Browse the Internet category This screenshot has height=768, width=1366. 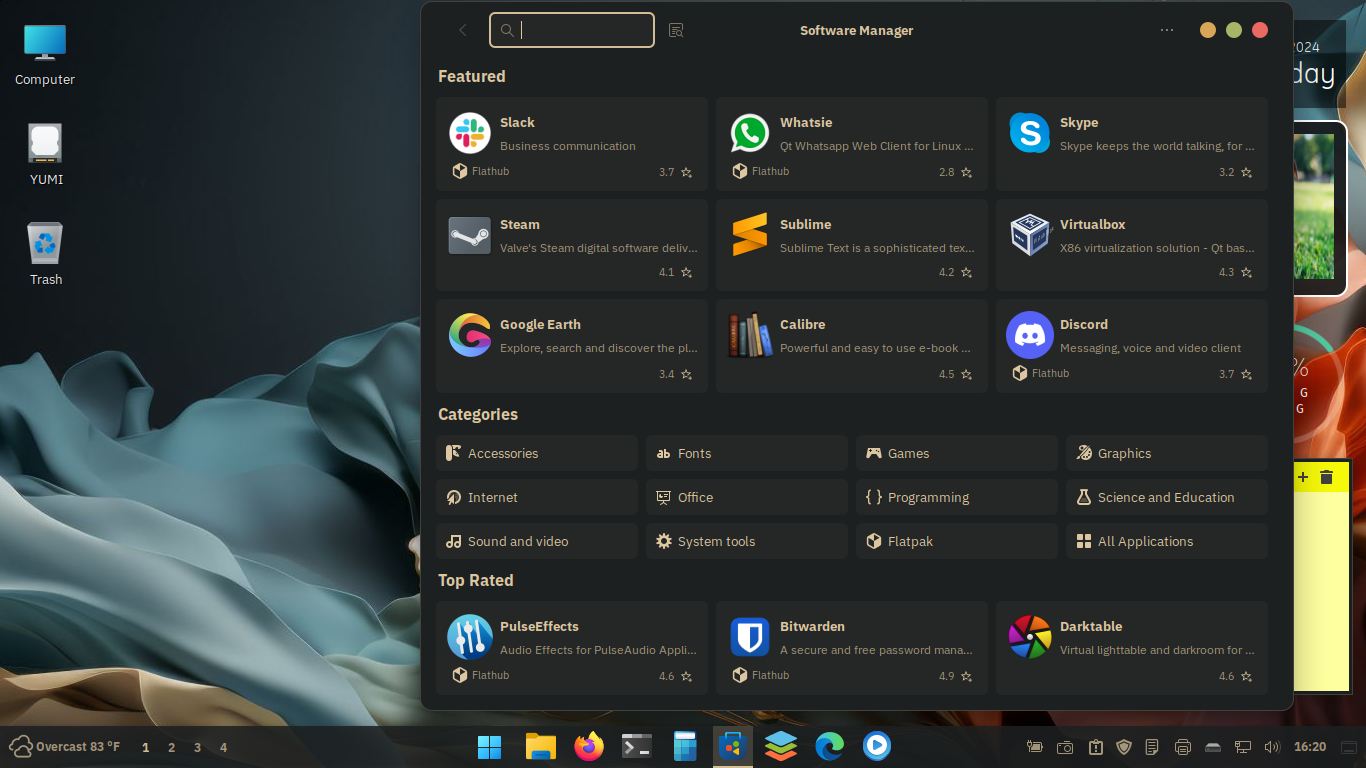[x=537, y=497]
